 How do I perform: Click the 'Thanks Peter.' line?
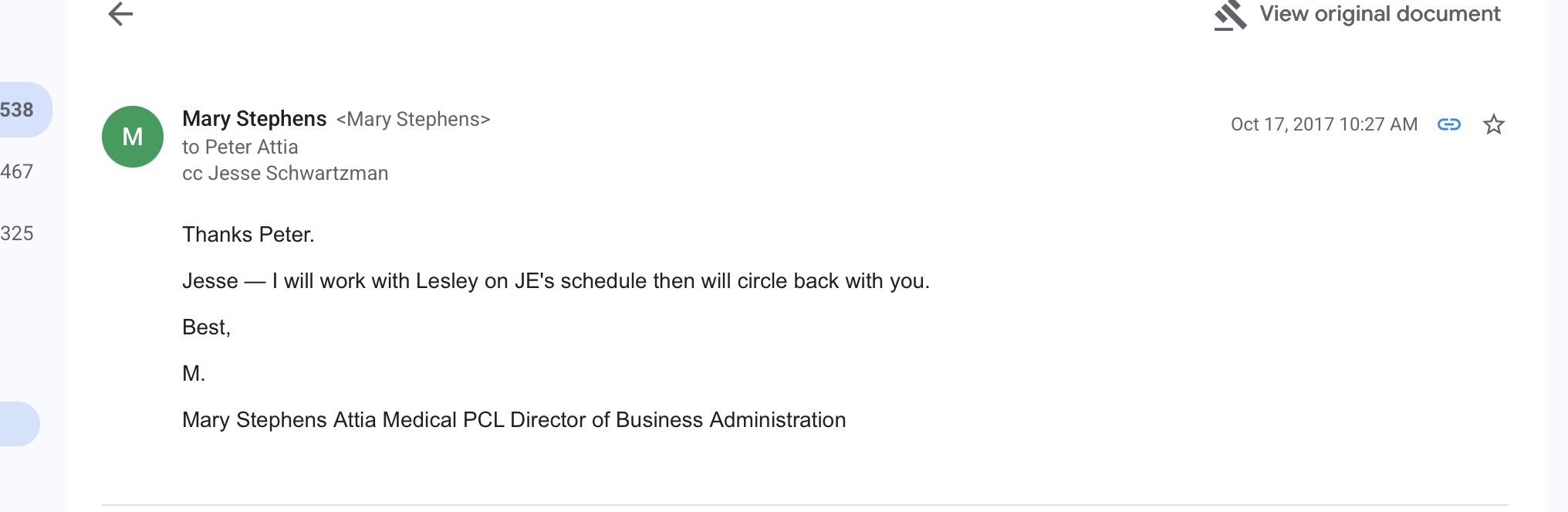(248, 235)
